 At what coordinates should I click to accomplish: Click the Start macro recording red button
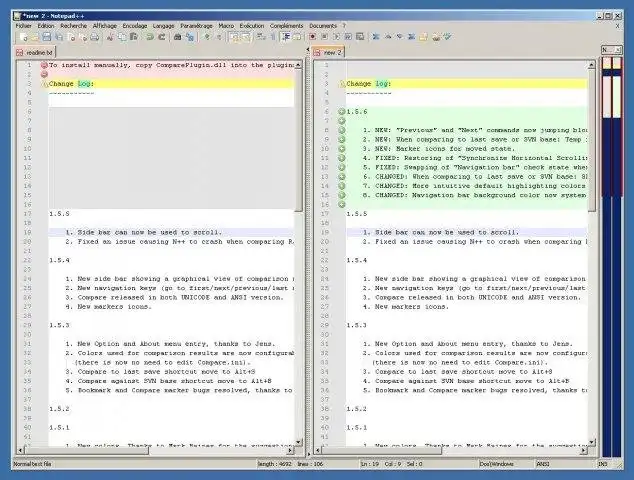[x=312, y=37]
